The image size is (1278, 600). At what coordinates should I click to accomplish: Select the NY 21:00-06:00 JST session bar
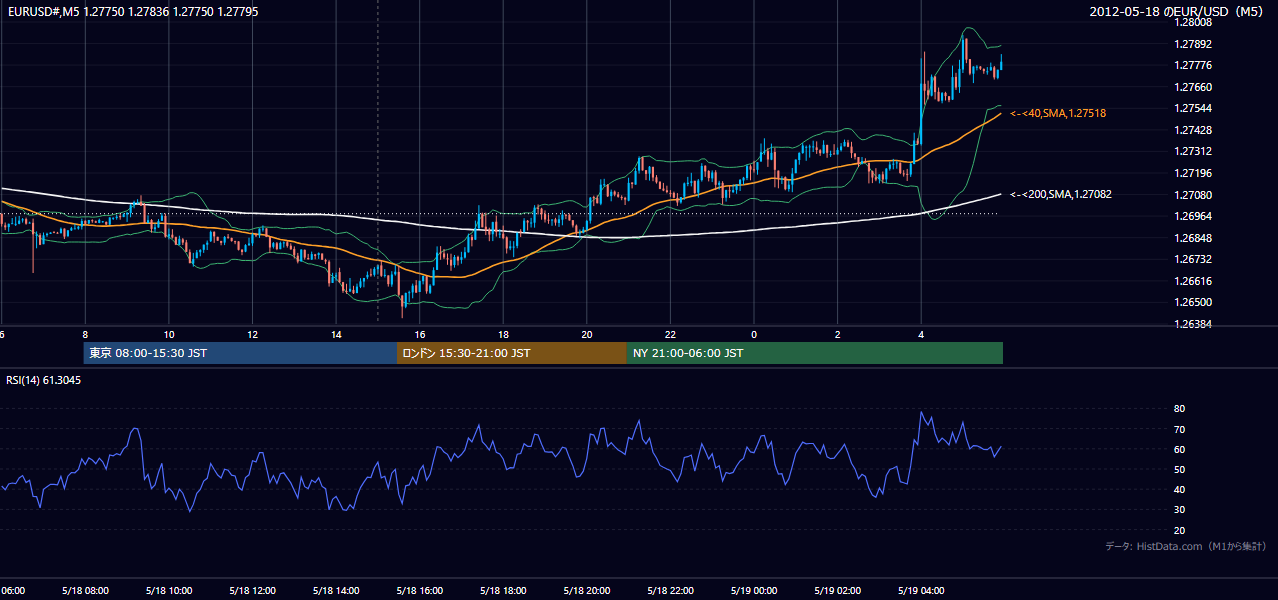coord(815,353)
